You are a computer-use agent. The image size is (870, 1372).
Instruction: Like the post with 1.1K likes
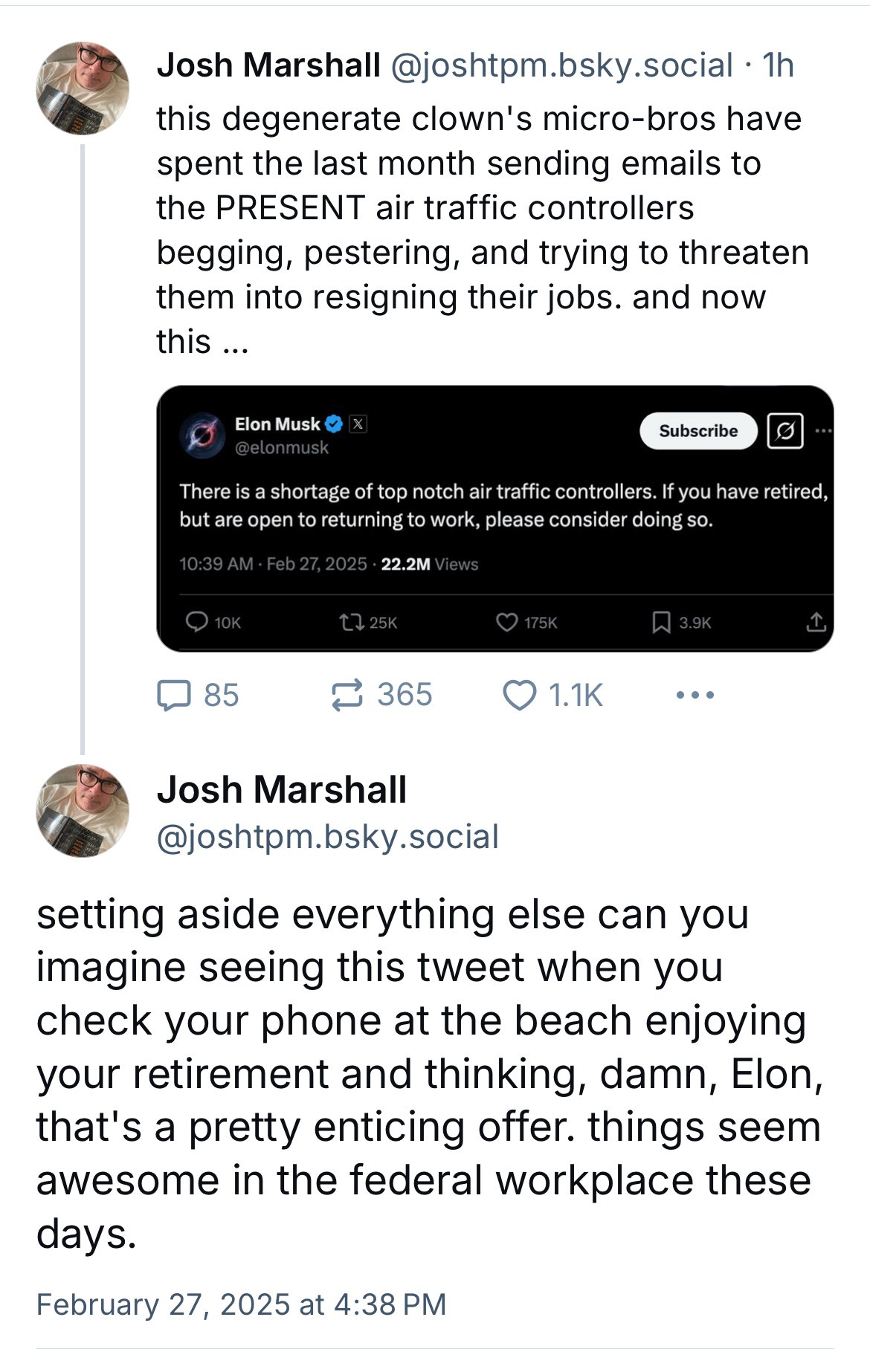(519, 696)
